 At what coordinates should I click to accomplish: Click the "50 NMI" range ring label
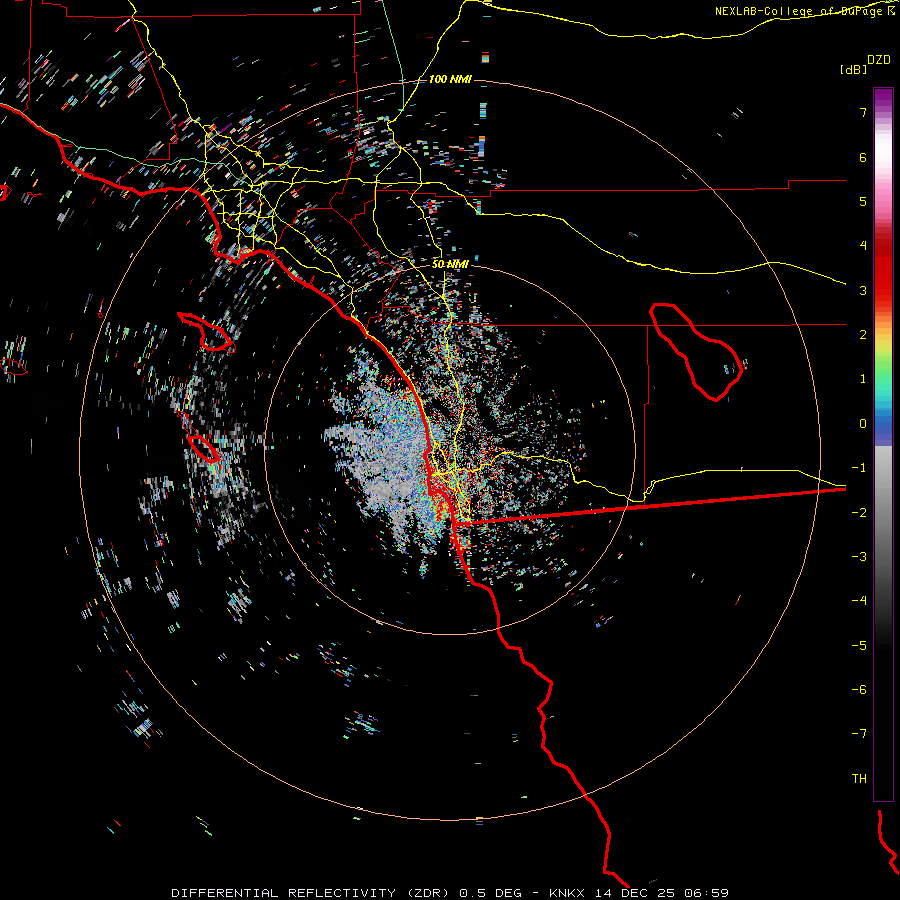(450, 264)
